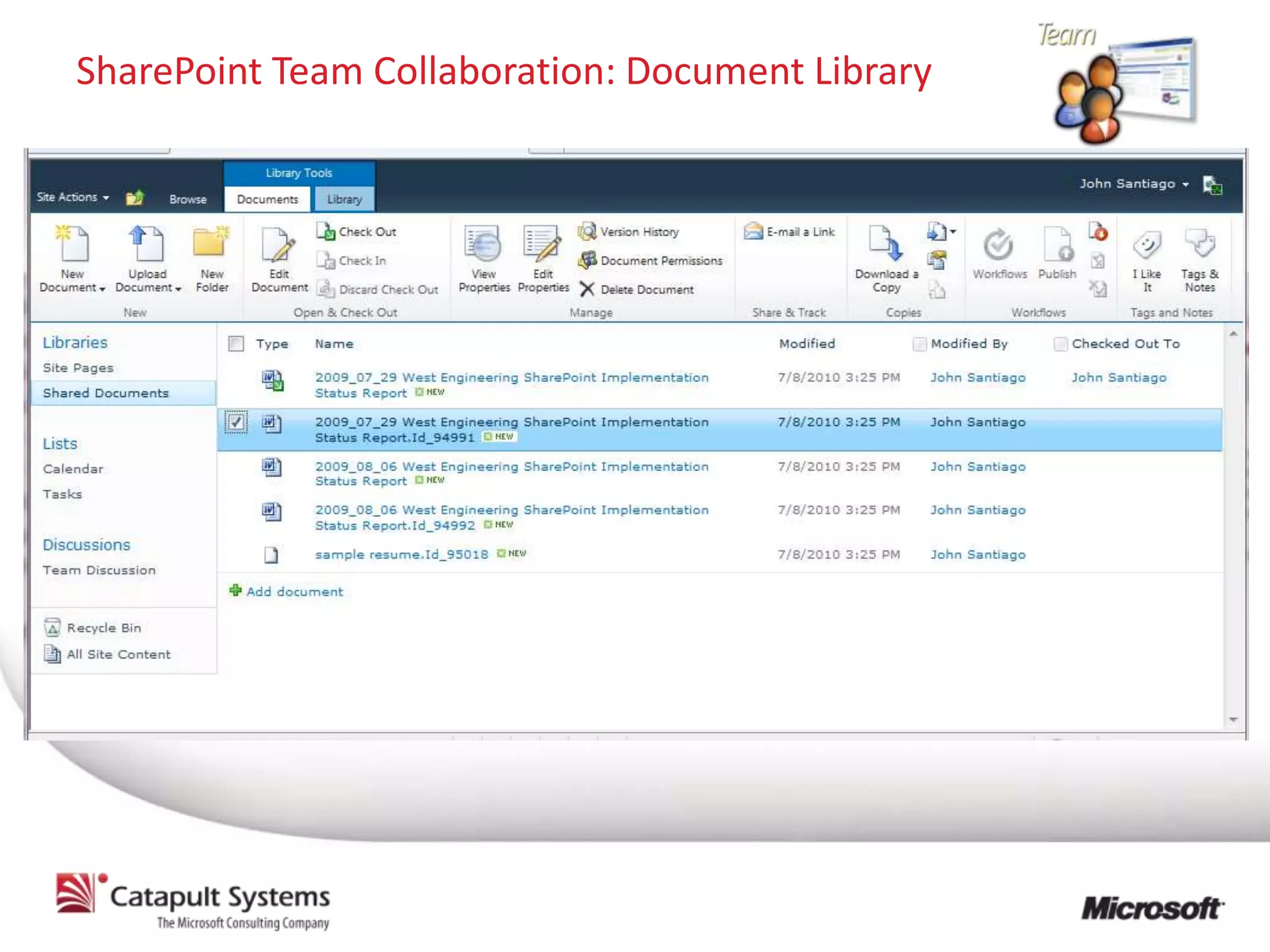Click Download a Copy
Viewport: 1270px width, 952px height.
click(886, 260)
